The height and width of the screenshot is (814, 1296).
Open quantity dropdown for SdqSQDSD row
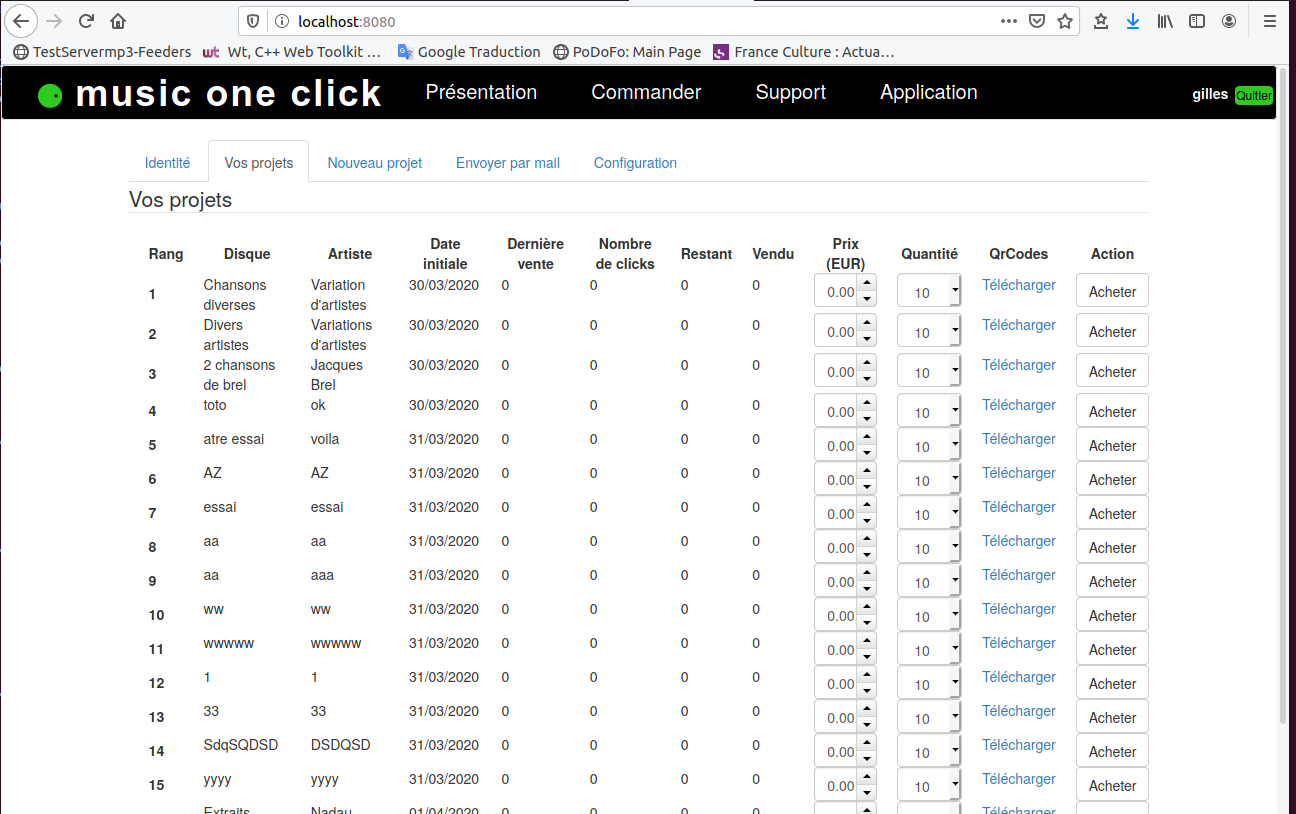pos(929,752)
